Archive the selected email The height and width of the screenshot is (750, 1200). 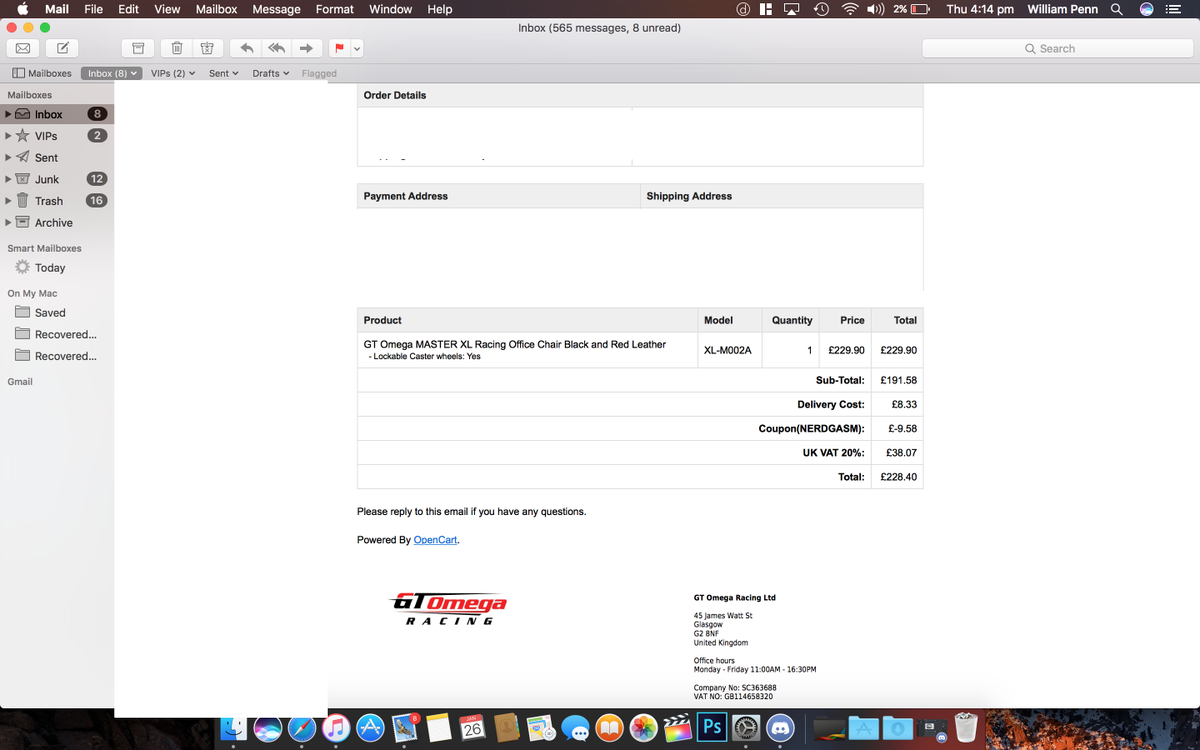(138, 47)
